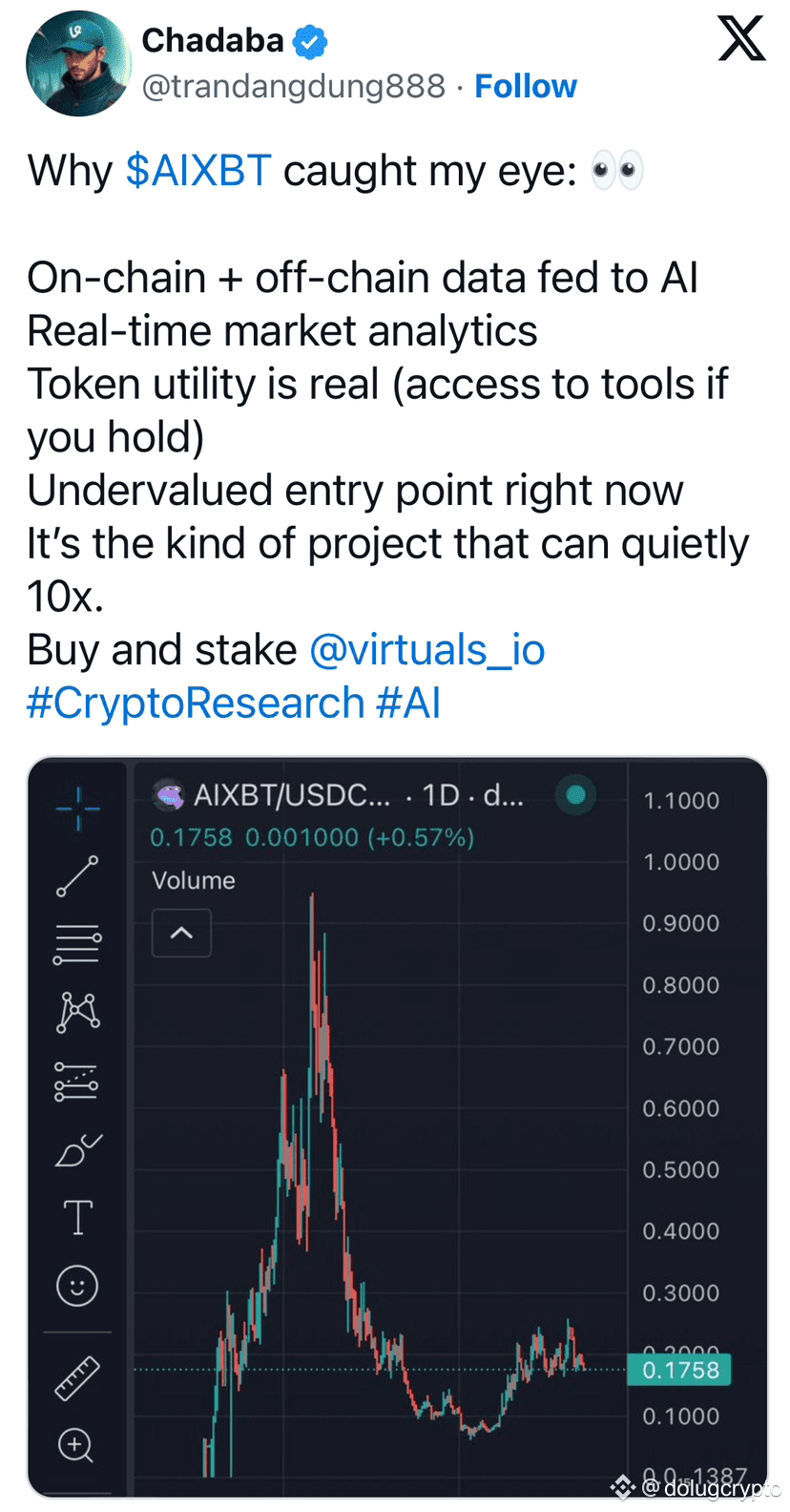
Task: Open the 1D interval selector
Action: (441, 795)
